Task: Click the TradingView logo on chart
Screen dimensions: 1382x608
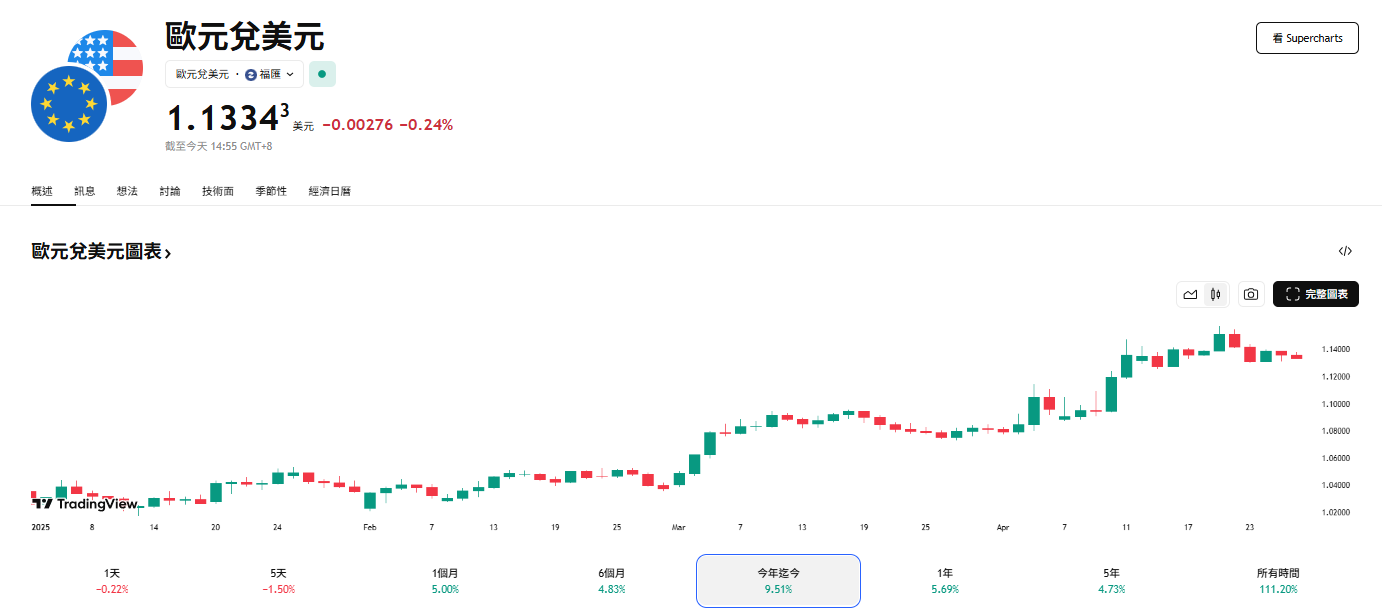Action: (x=84, y=504)
